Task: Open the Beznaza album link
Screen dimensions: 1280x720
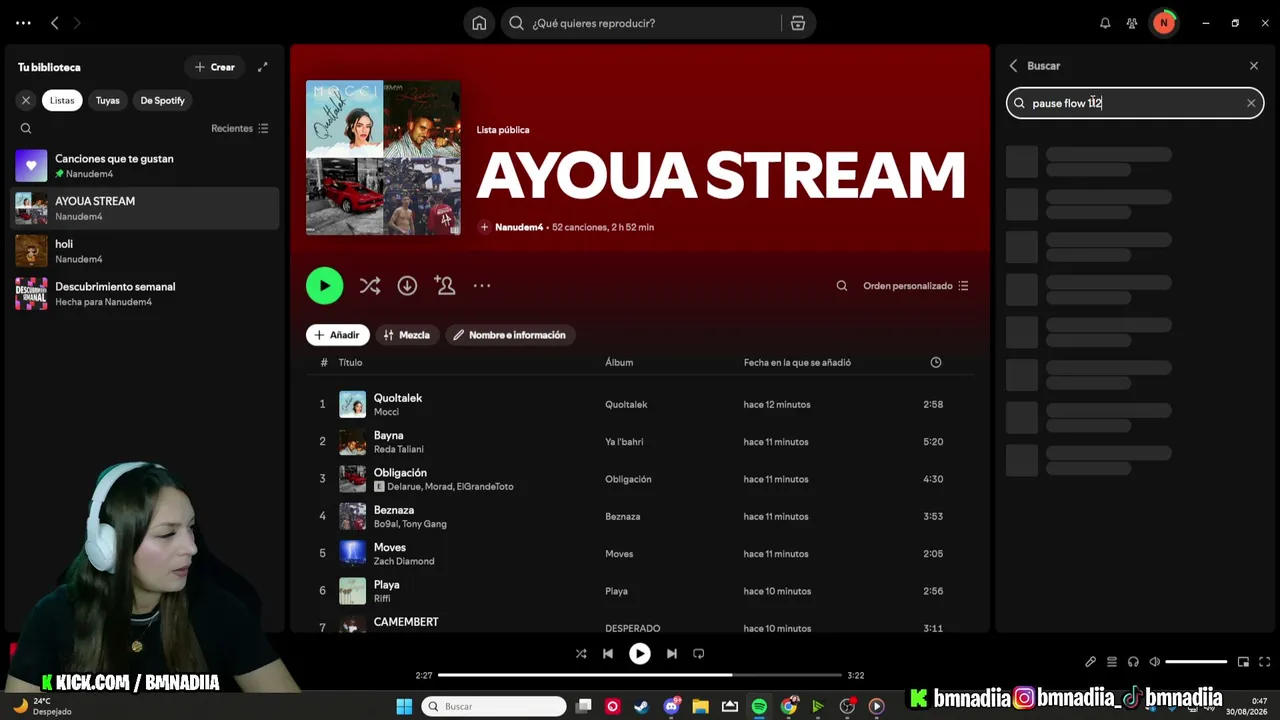Action: pos(623,516)
